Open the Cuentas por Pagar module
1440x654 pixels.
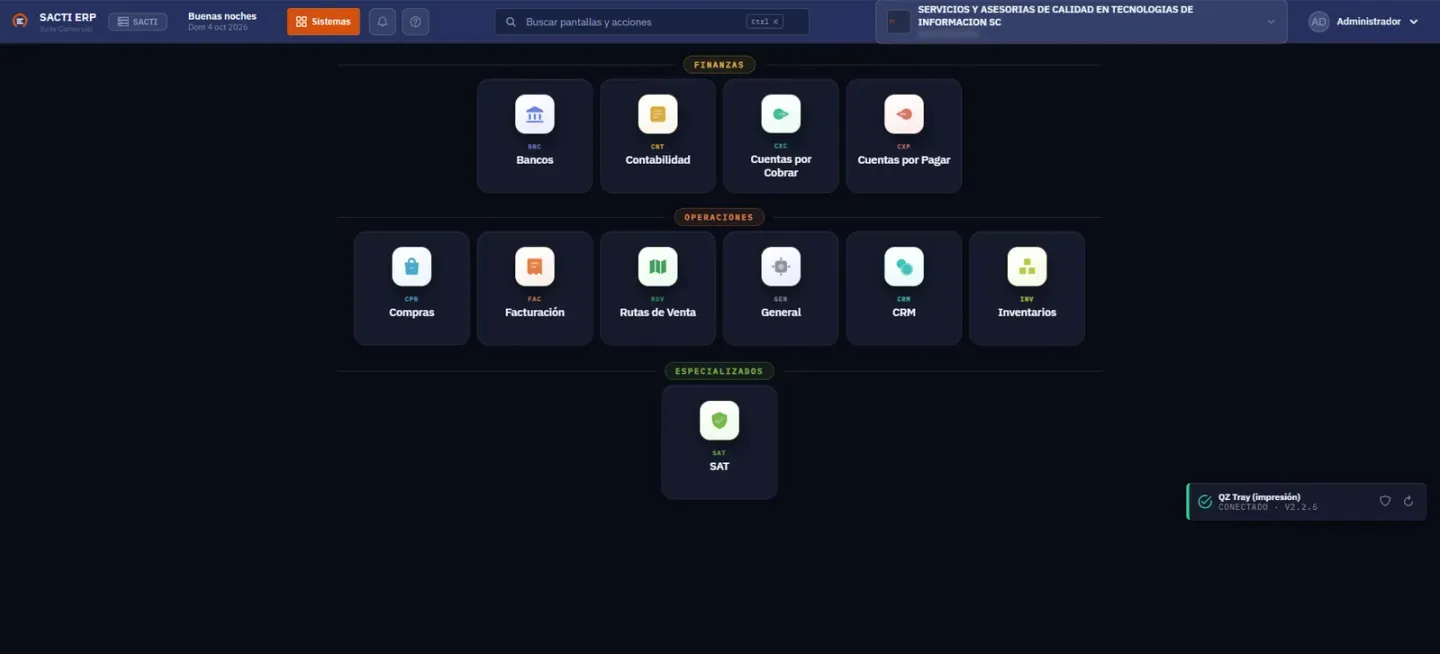pos(904,136)
